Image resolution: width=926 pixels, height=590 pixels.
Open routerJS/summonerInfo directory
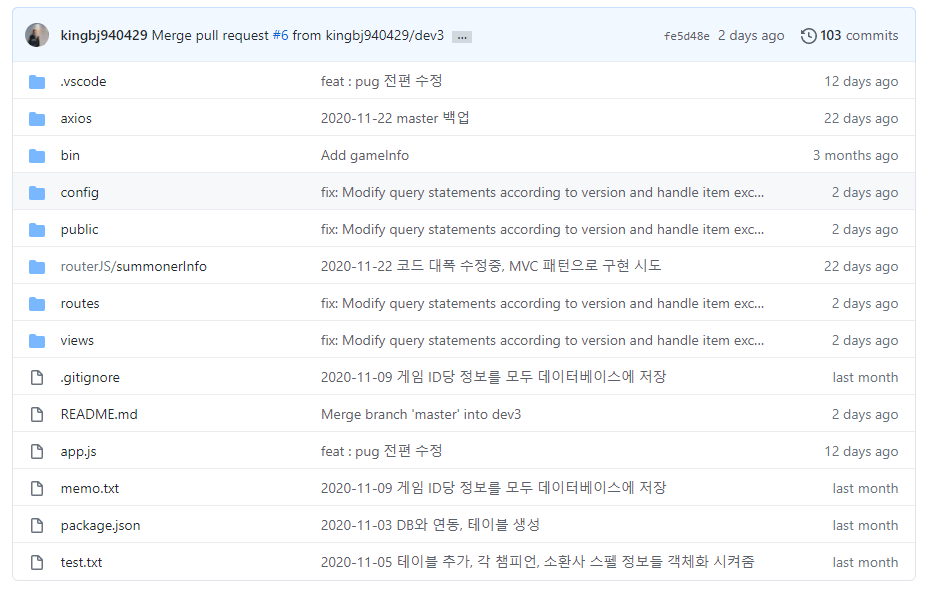tap(133, 266)
